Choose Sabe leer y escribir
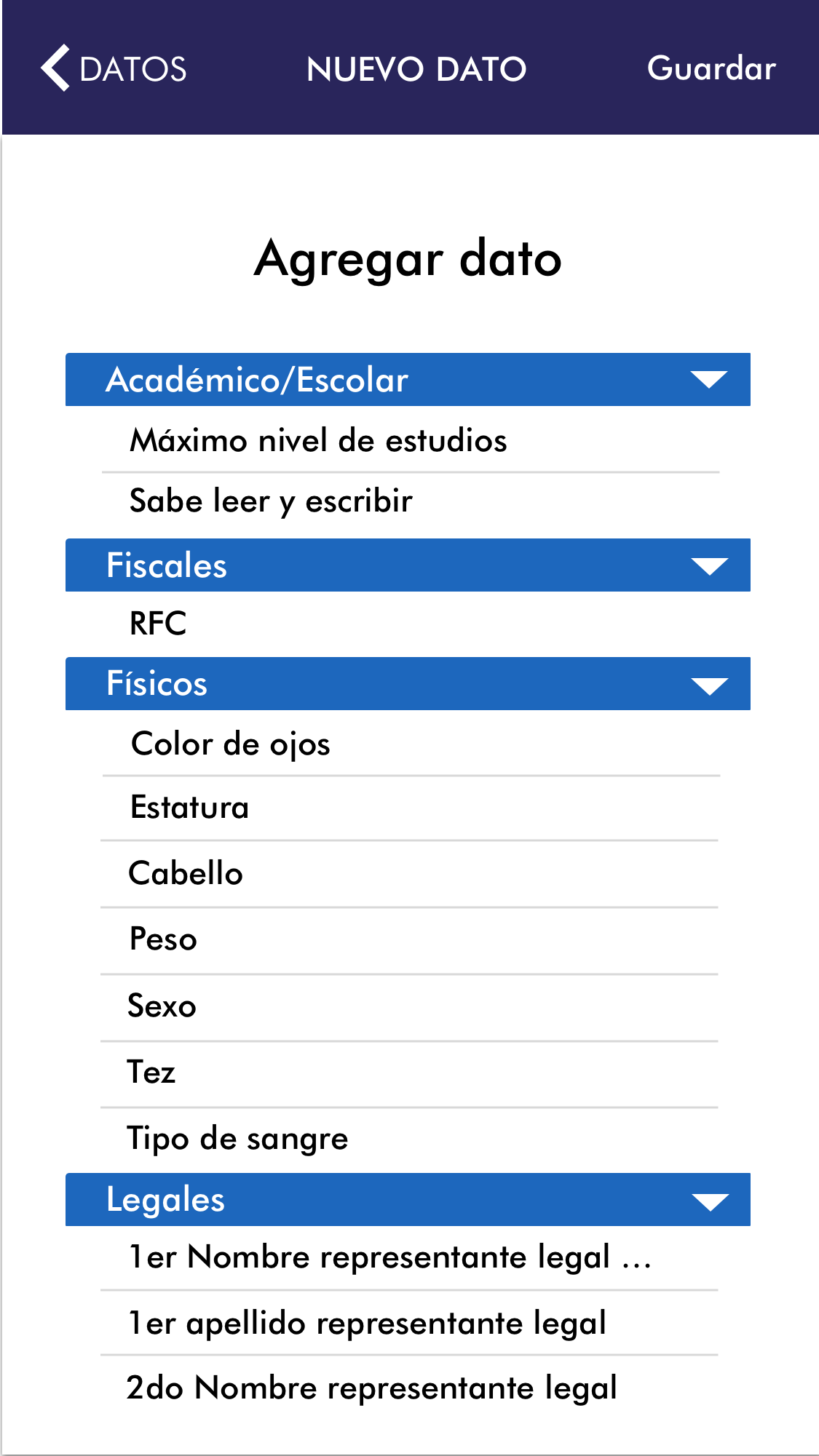Viewport: 819px width, 1456px height. click(271, 501)
